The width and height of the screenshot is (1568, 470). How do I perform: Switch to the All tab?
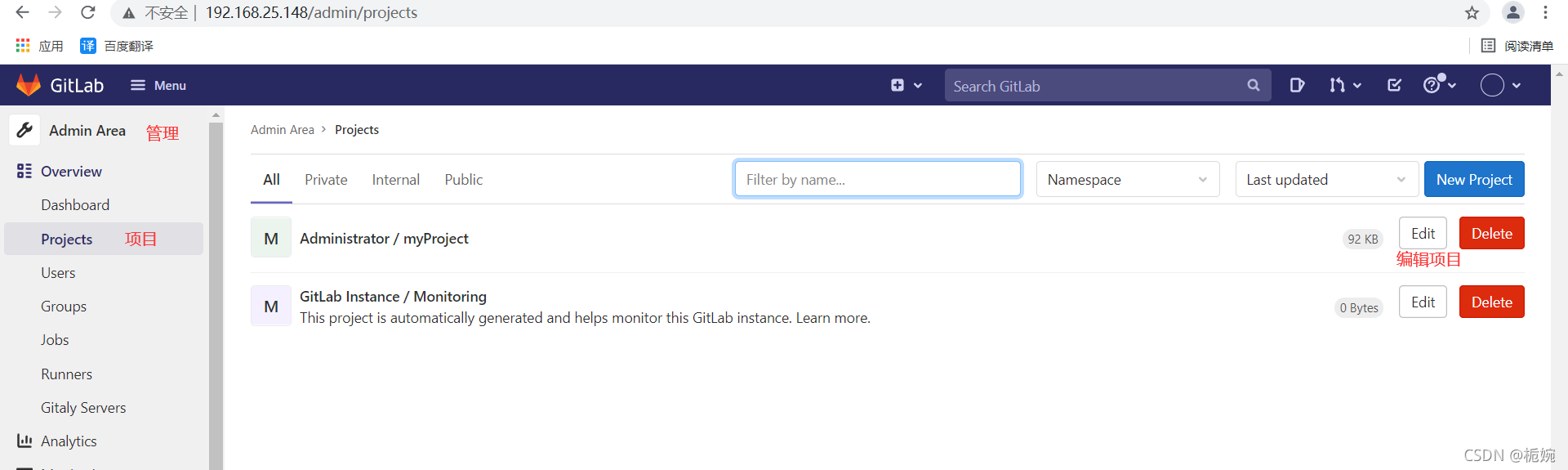271,180
